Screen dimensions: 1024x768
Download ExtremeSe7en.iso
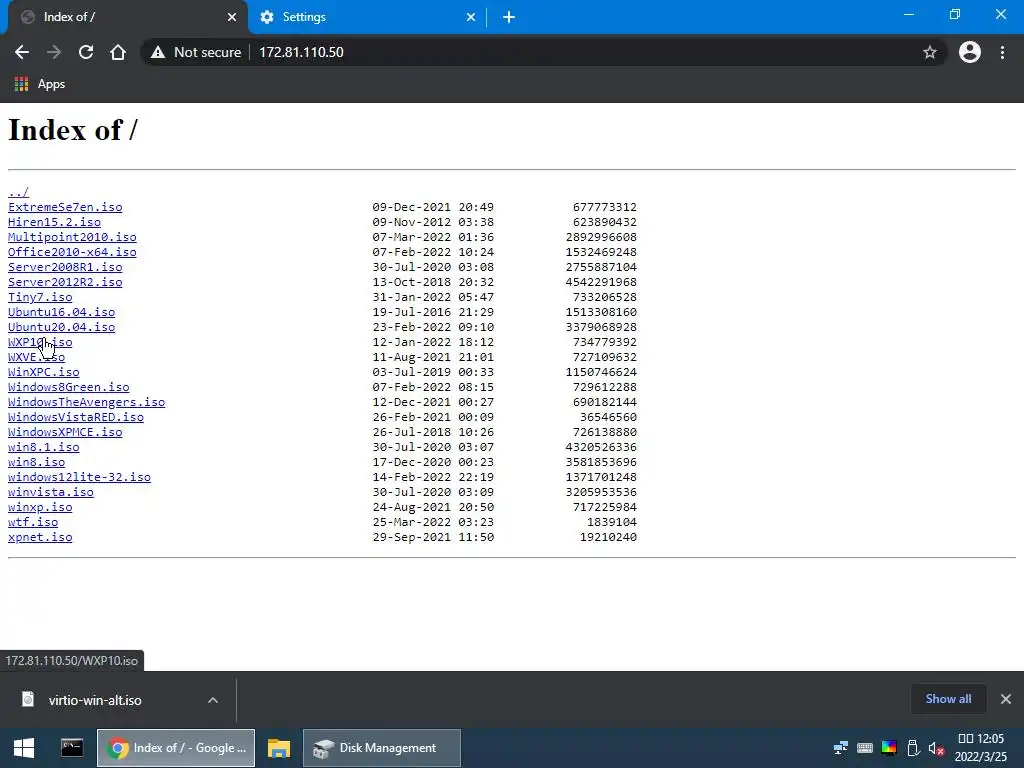(x=65, y=207)
